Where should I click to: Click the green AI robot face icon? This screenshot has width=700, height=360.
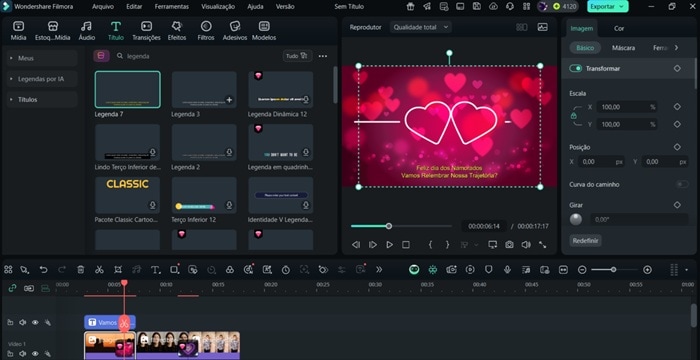[x=414, y=269]
